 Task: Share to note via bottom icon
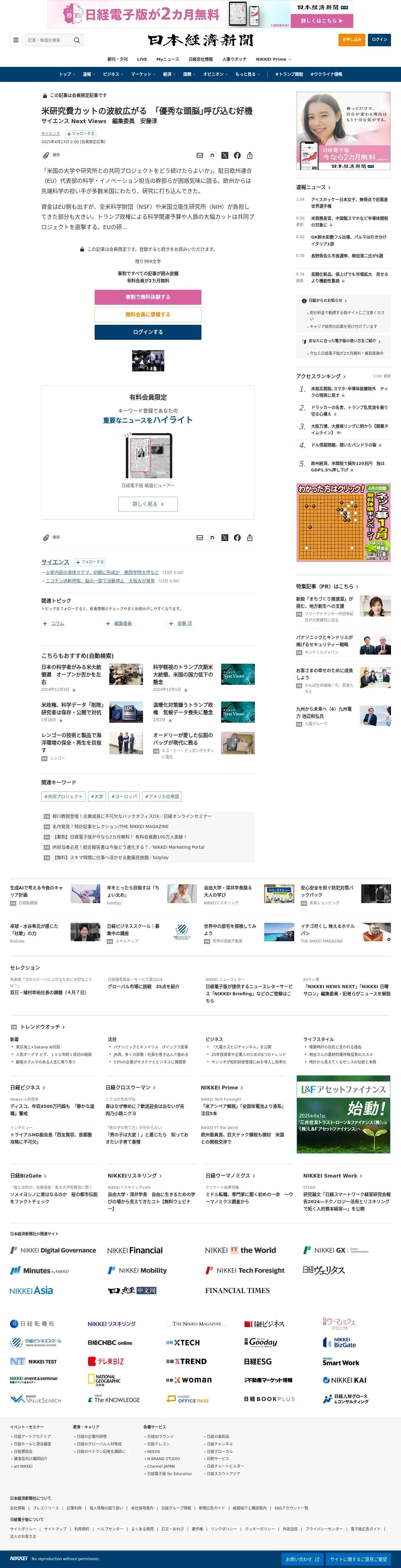212,537
